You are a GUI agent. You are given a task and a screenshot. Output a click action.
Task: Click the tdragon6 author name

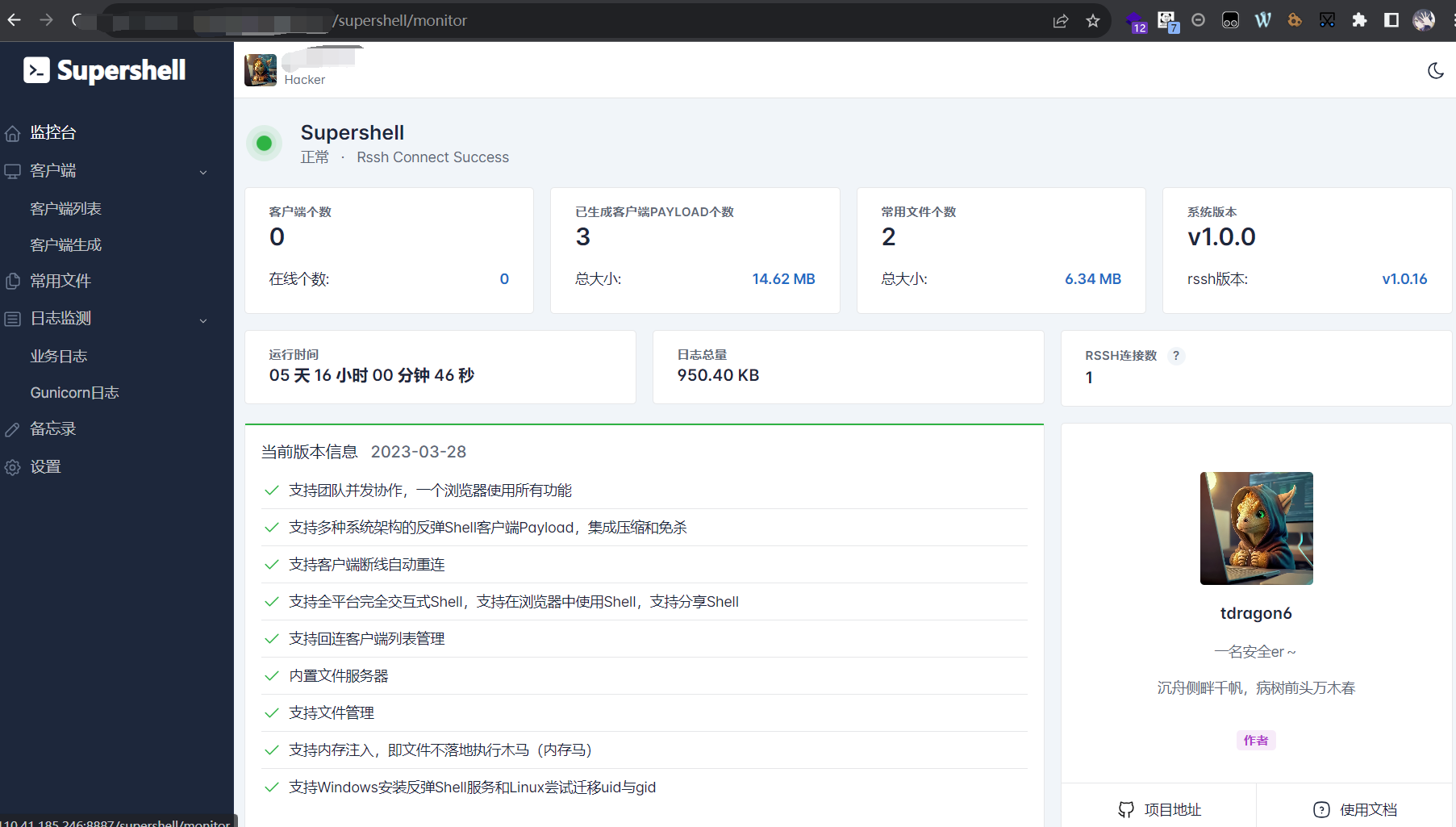pyautogui.click(x=1256, y=613)
